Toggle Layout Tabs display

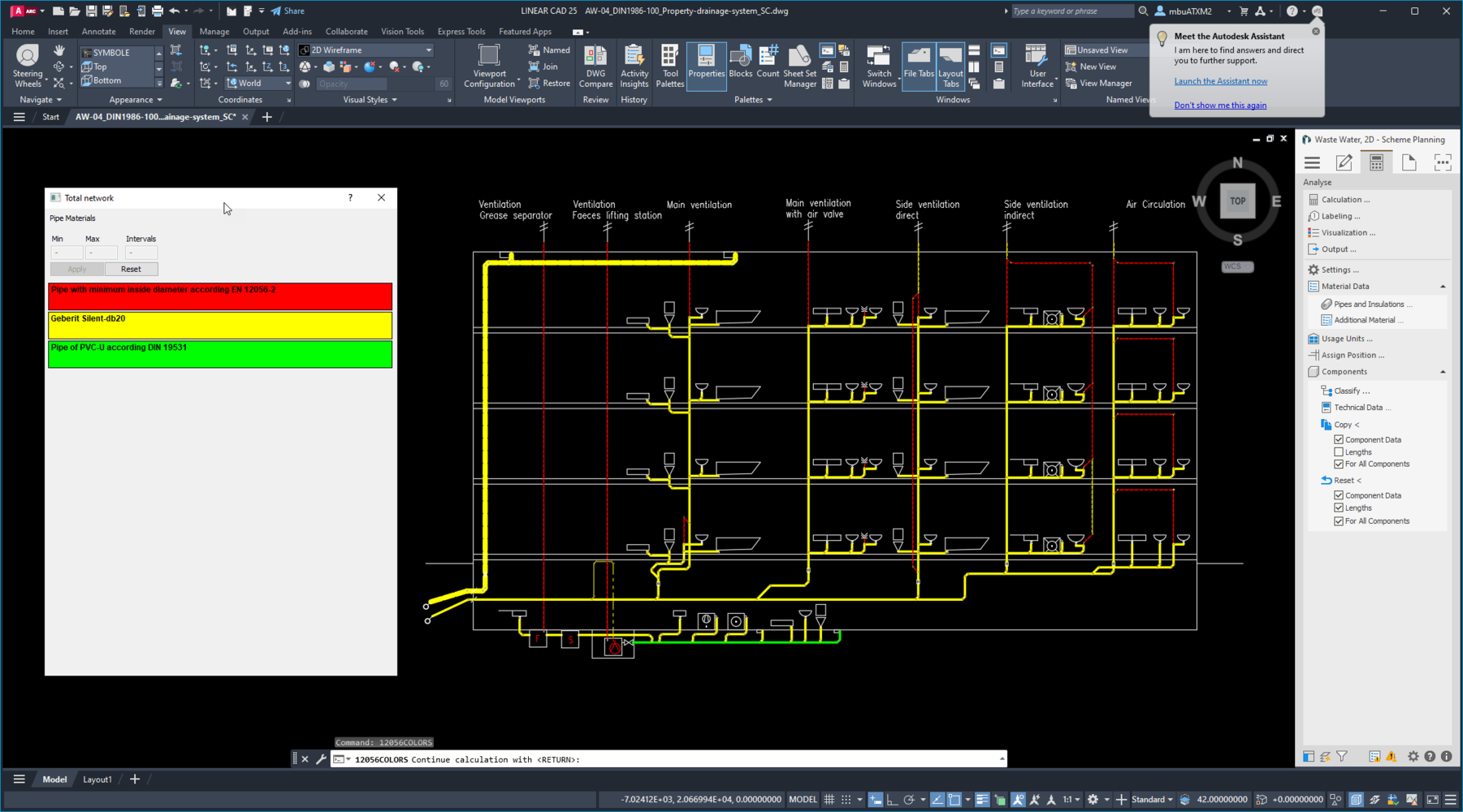(x=950, y=66)
